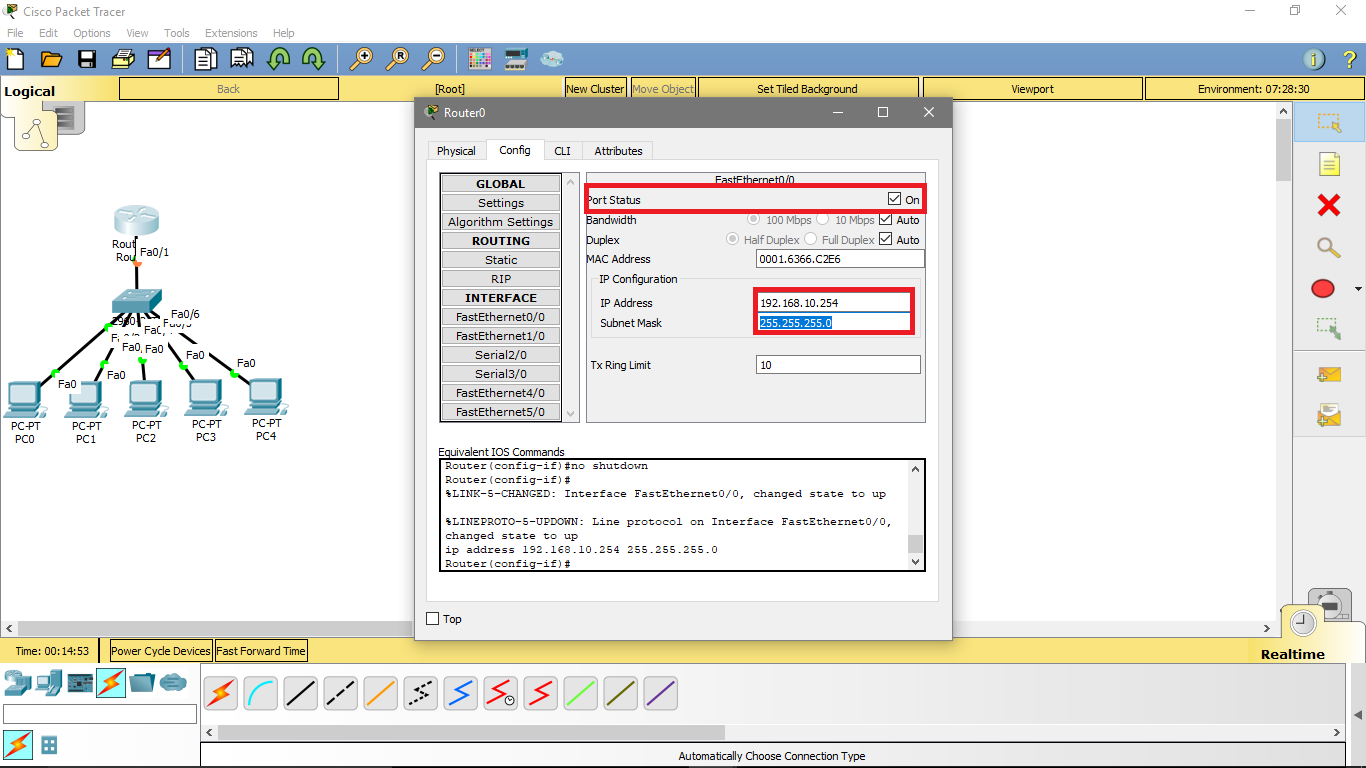The height and width of the screenshot is (768, 1366).
Task: Open Algorithm Settings in the config list
Action: [500, 222]
